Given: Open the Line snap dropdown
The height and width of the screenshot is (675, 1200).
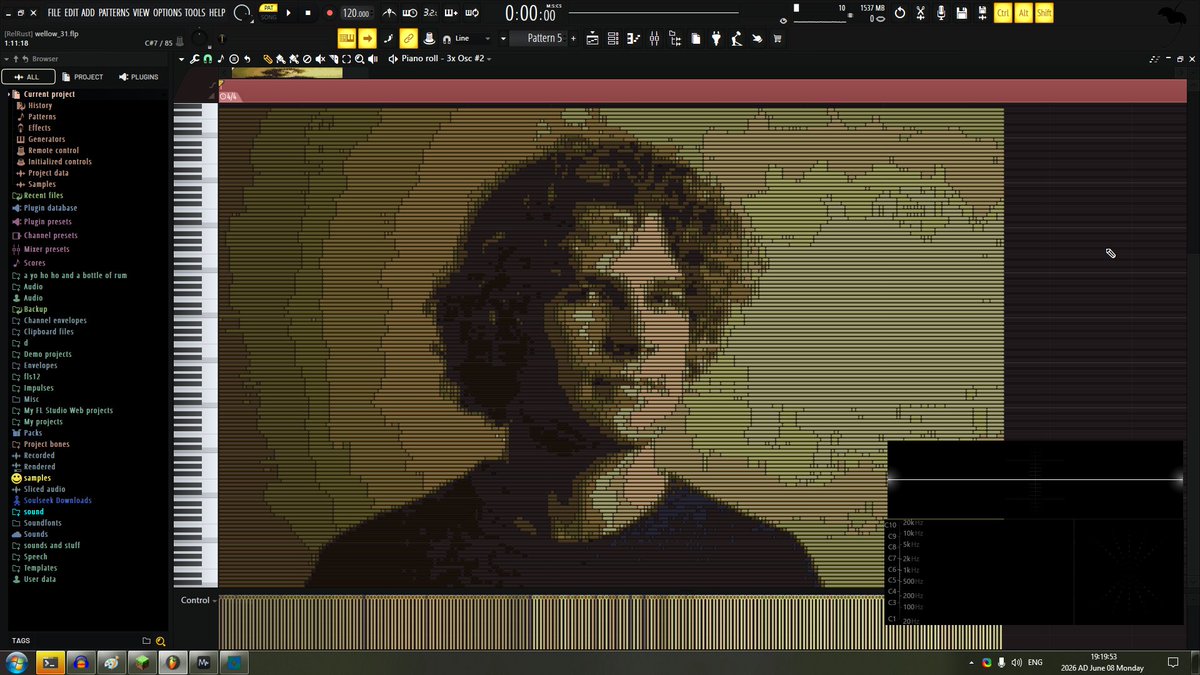Looking at the screenshot, I should [474, 38].
